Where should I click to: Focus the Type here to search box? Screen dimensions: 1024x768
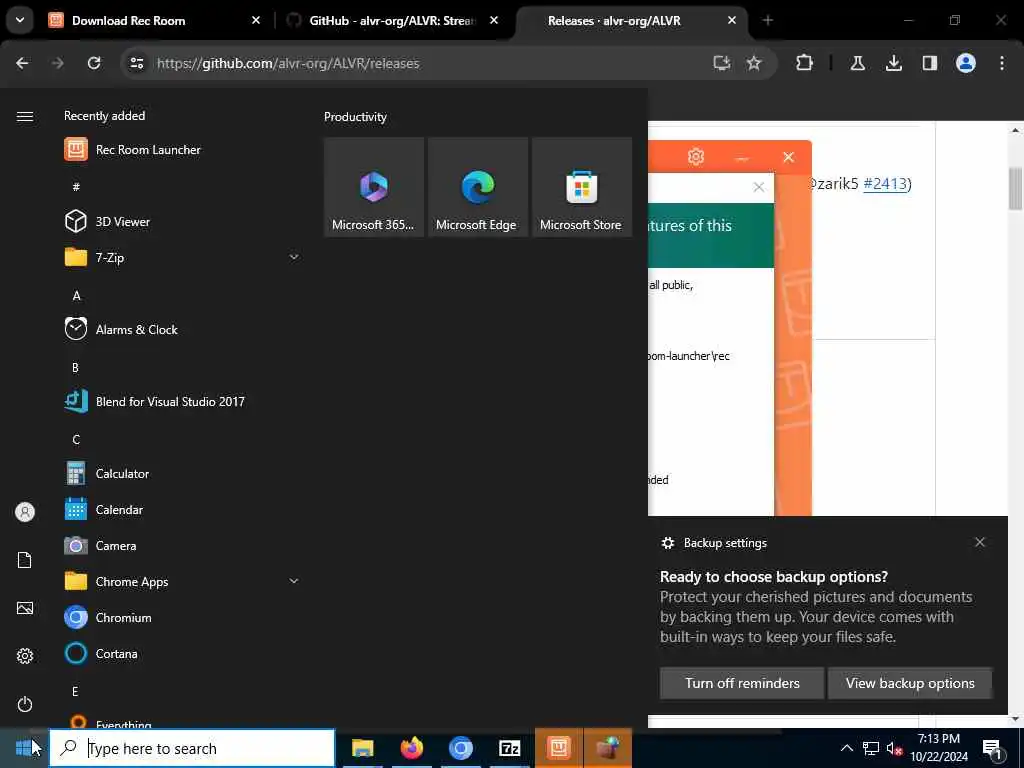click(x=193, y=748)
